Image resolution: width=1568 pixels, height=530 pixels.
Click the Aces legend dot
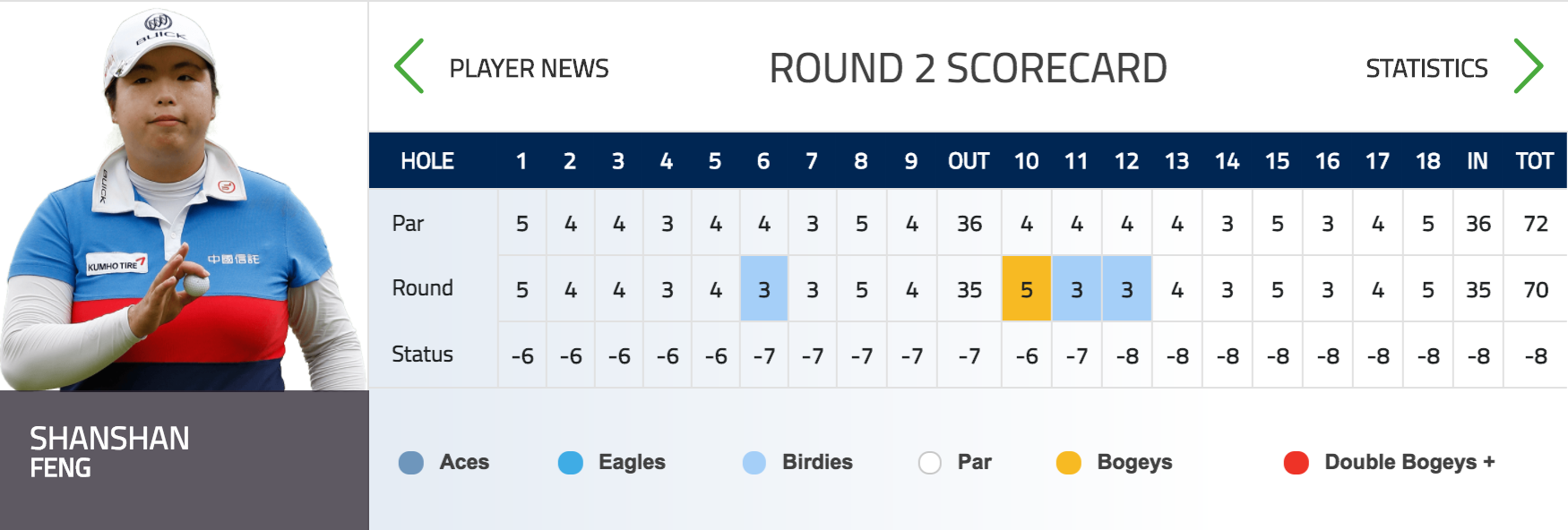click(412, 463)
